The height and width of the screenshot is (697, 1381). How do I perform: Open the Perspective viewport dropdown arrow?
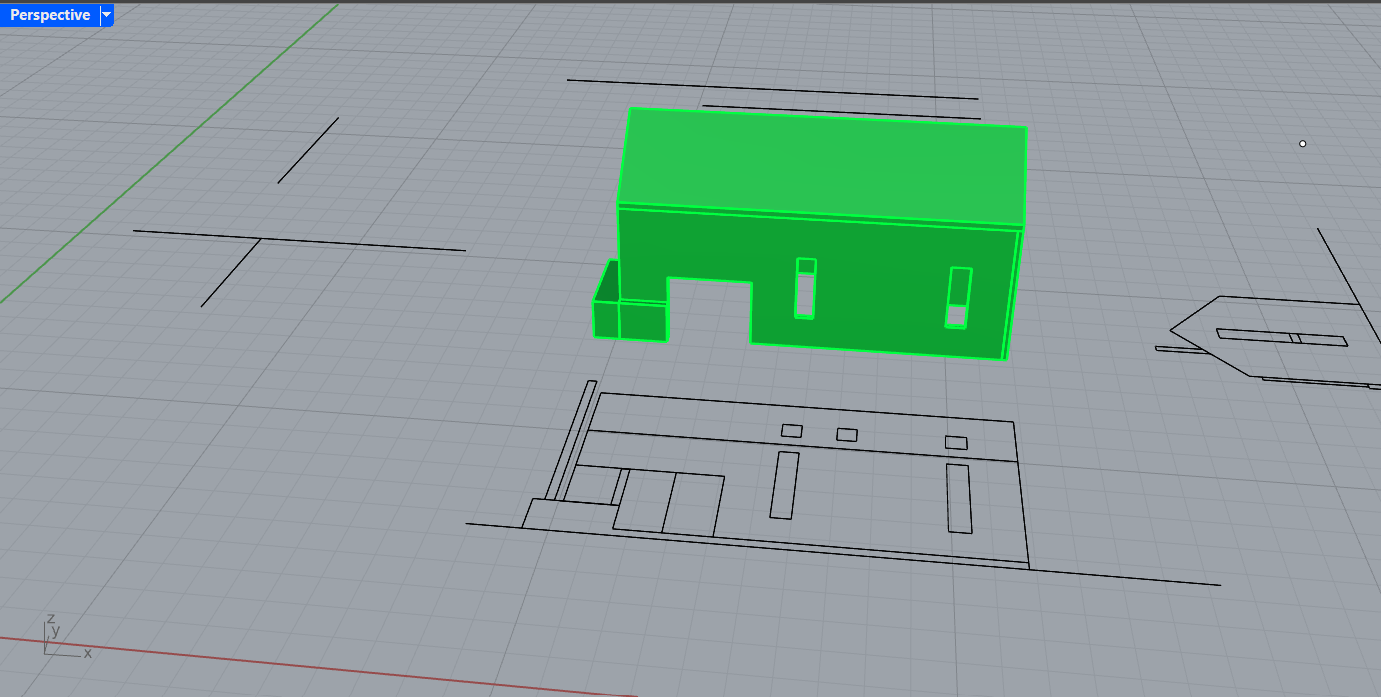(x=106, y=15)
